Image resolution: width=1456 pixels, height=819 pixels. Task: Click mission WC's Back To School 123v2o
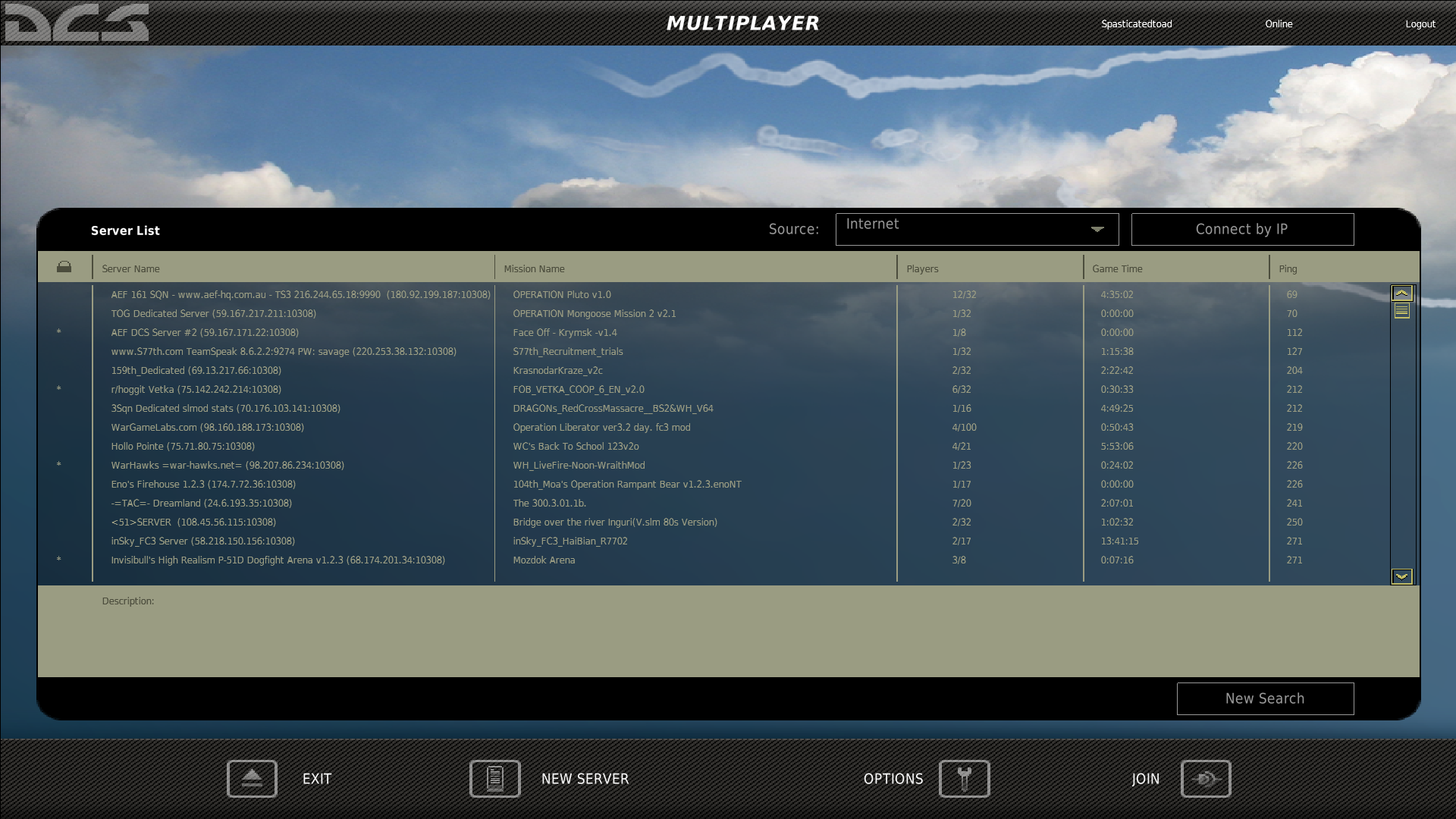click(576, 446)
